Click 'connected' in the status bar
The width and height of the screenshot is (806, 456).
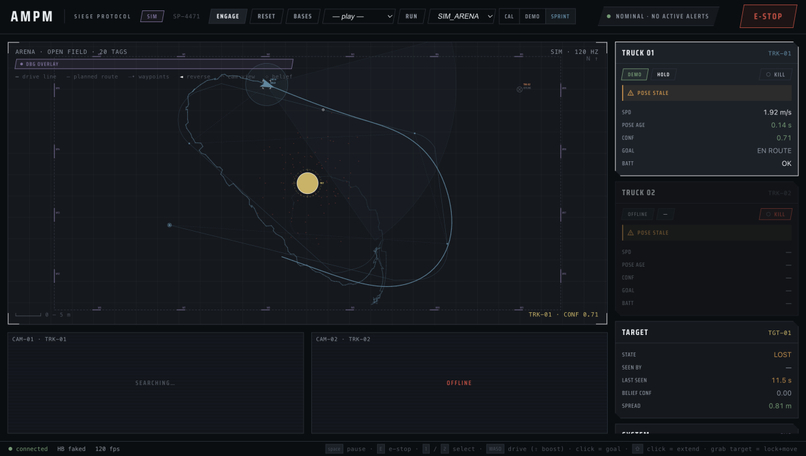click(x=32, y=449)
